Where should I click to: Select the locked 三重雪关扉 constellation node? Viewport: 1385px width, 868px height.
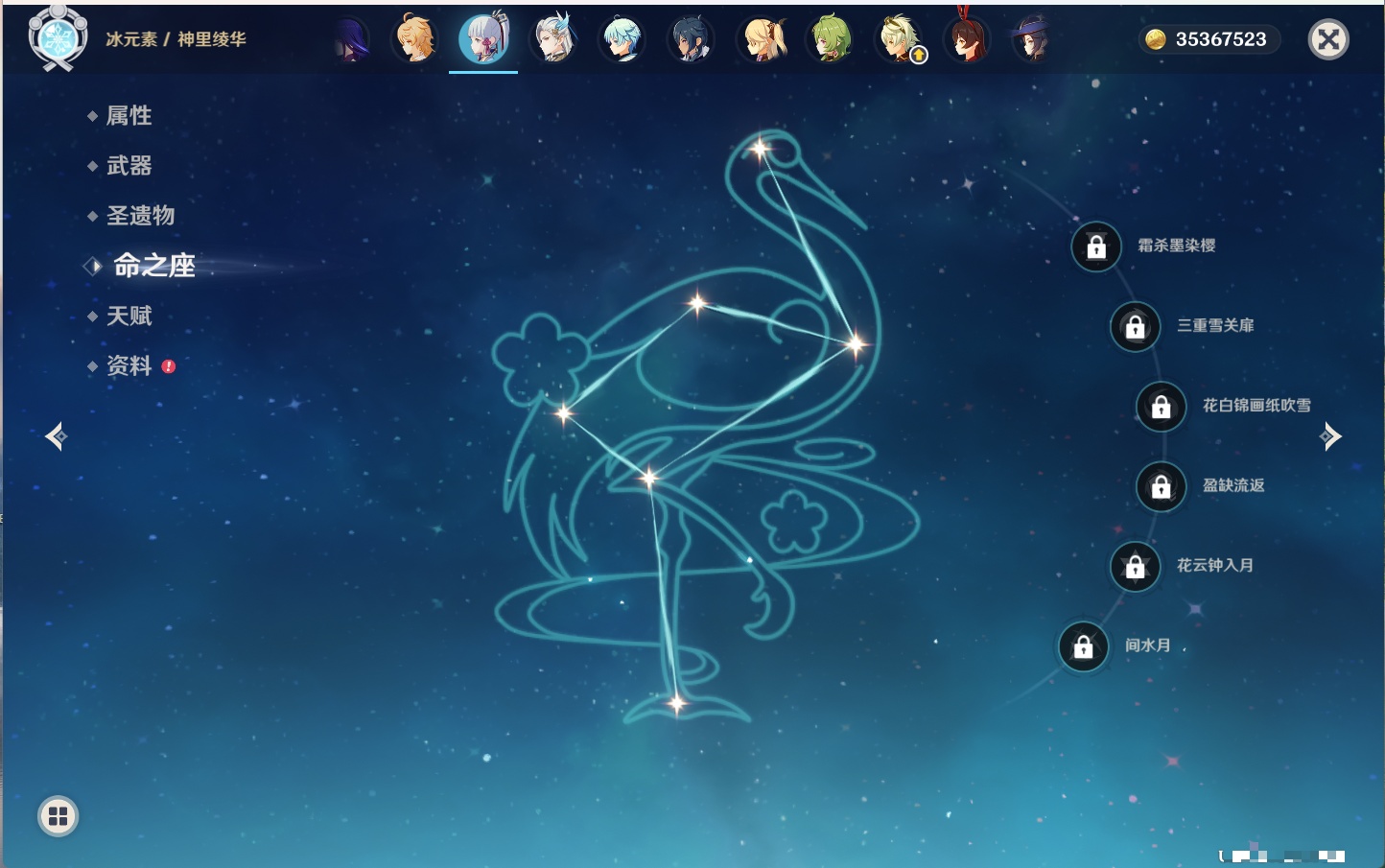click(1135, 327)
